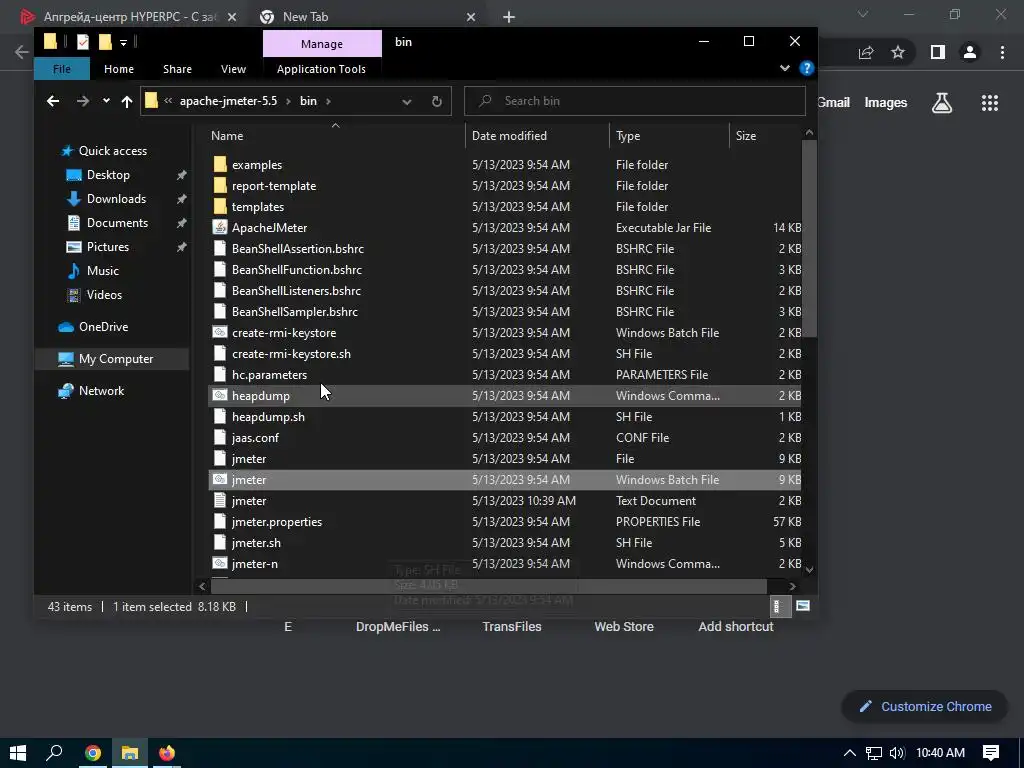Open Windows Start menu
Image resolution: width=1024 pixels, height=768 pixels.
click(18, 753)
